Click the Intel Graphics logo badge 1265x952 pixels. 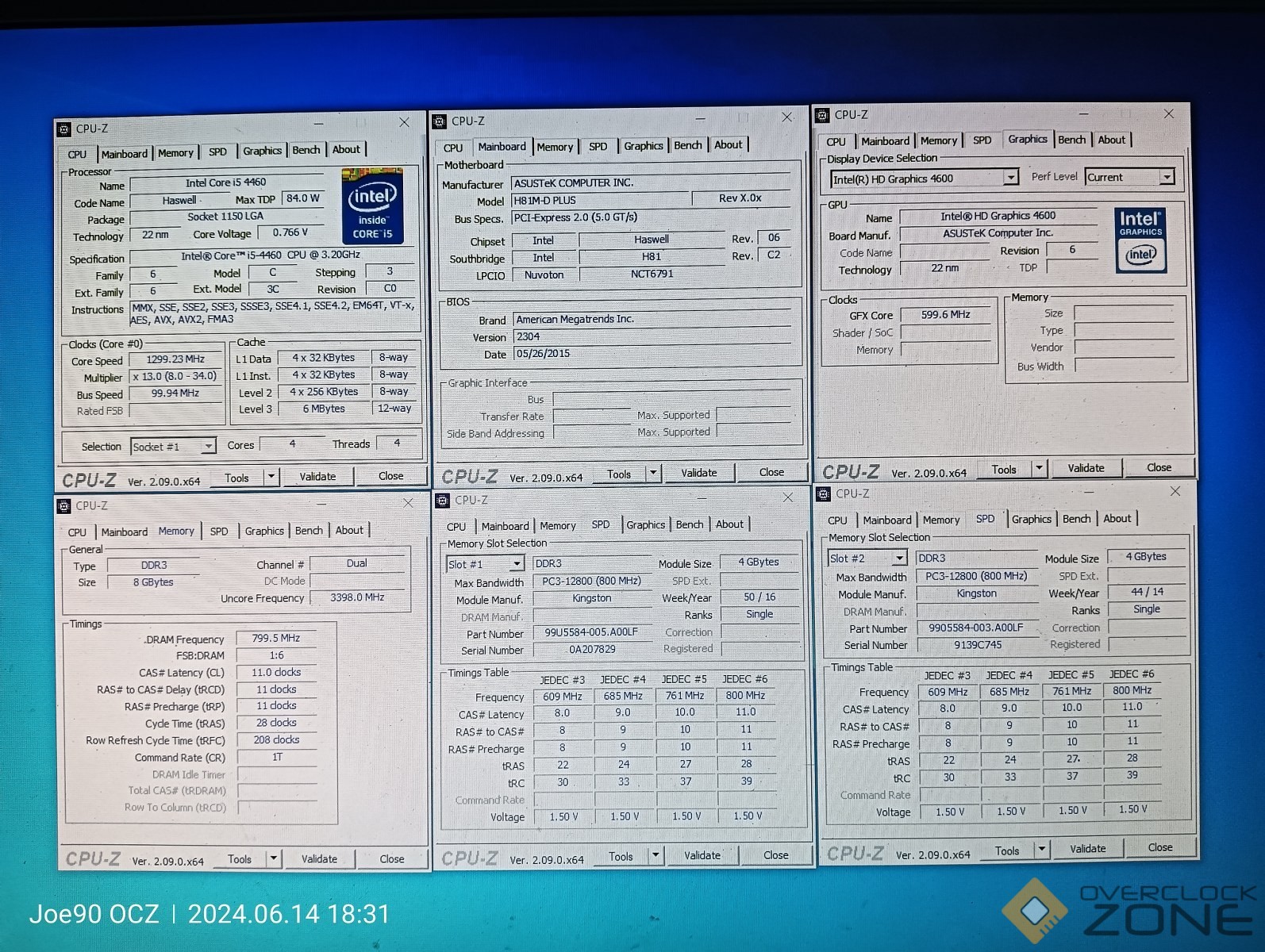pos(1140,240)
